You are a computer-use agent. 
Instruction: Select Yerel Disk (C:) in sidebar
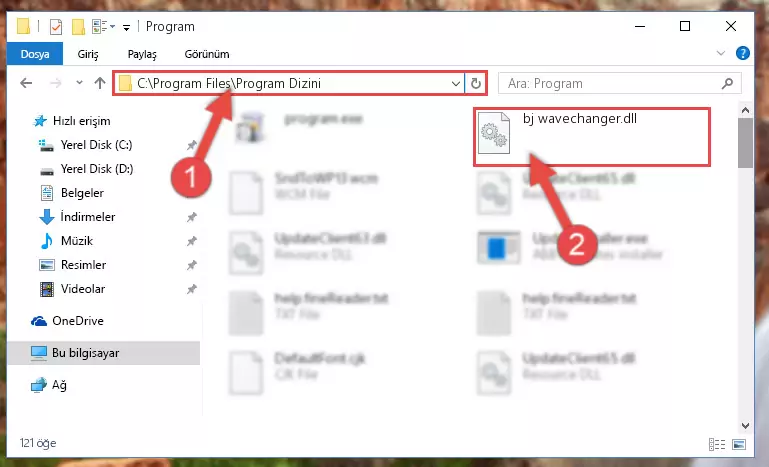pos(96,145)
